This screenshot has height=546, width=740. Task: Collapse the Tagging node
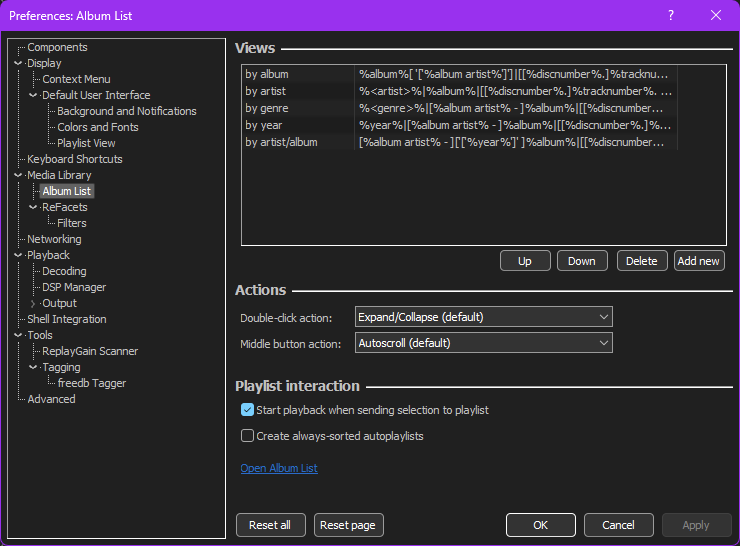33,367
